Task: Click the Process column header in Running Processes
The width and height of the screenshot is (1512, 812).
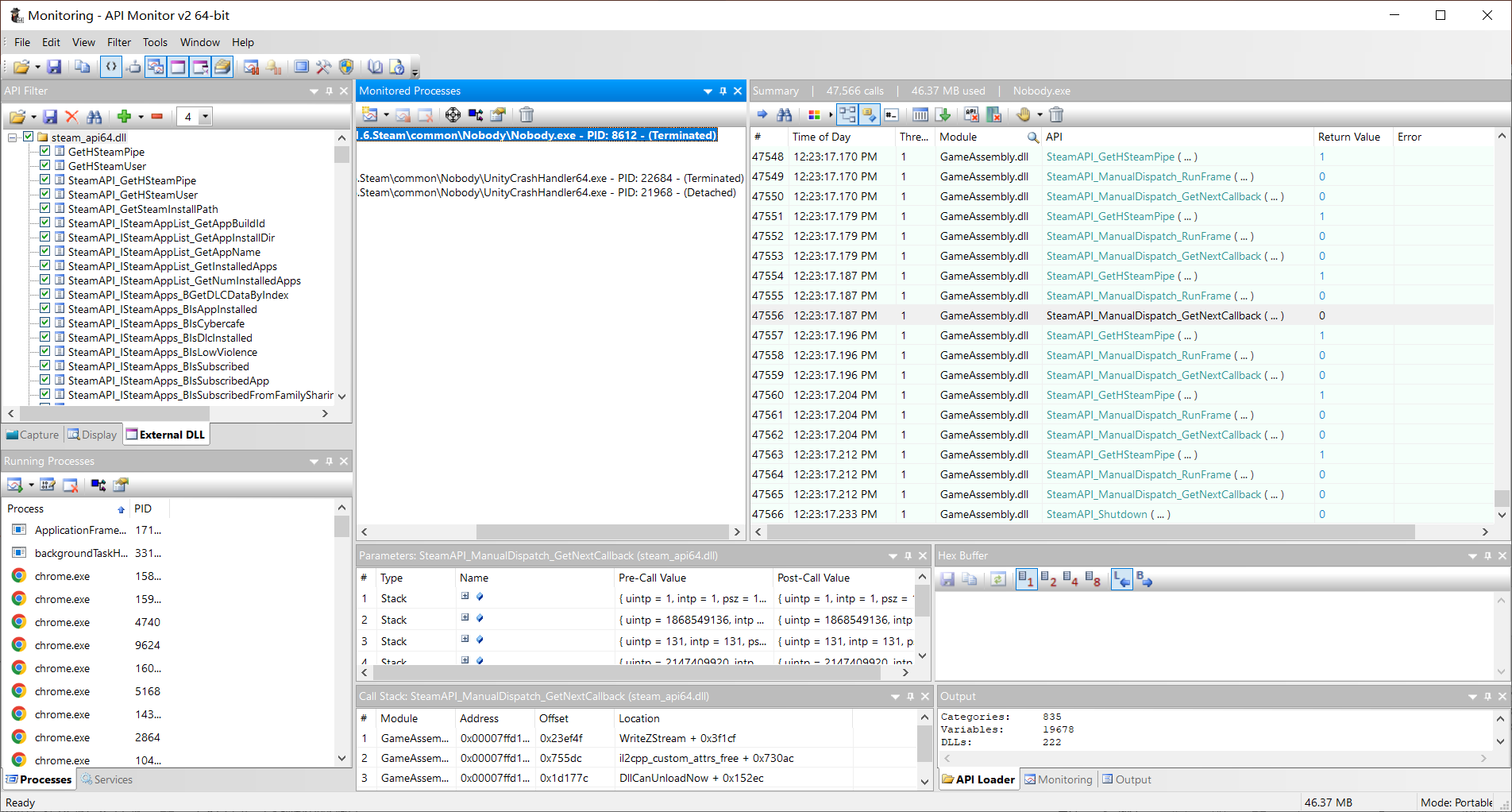Action: 66,508
